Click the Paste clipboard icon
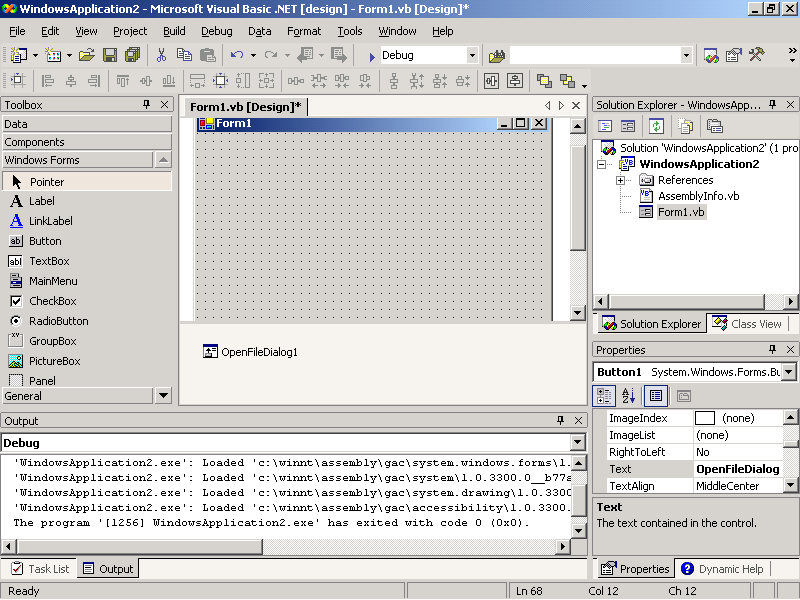The width and height of the screenshot is (800, 600). tap(208, 55)
